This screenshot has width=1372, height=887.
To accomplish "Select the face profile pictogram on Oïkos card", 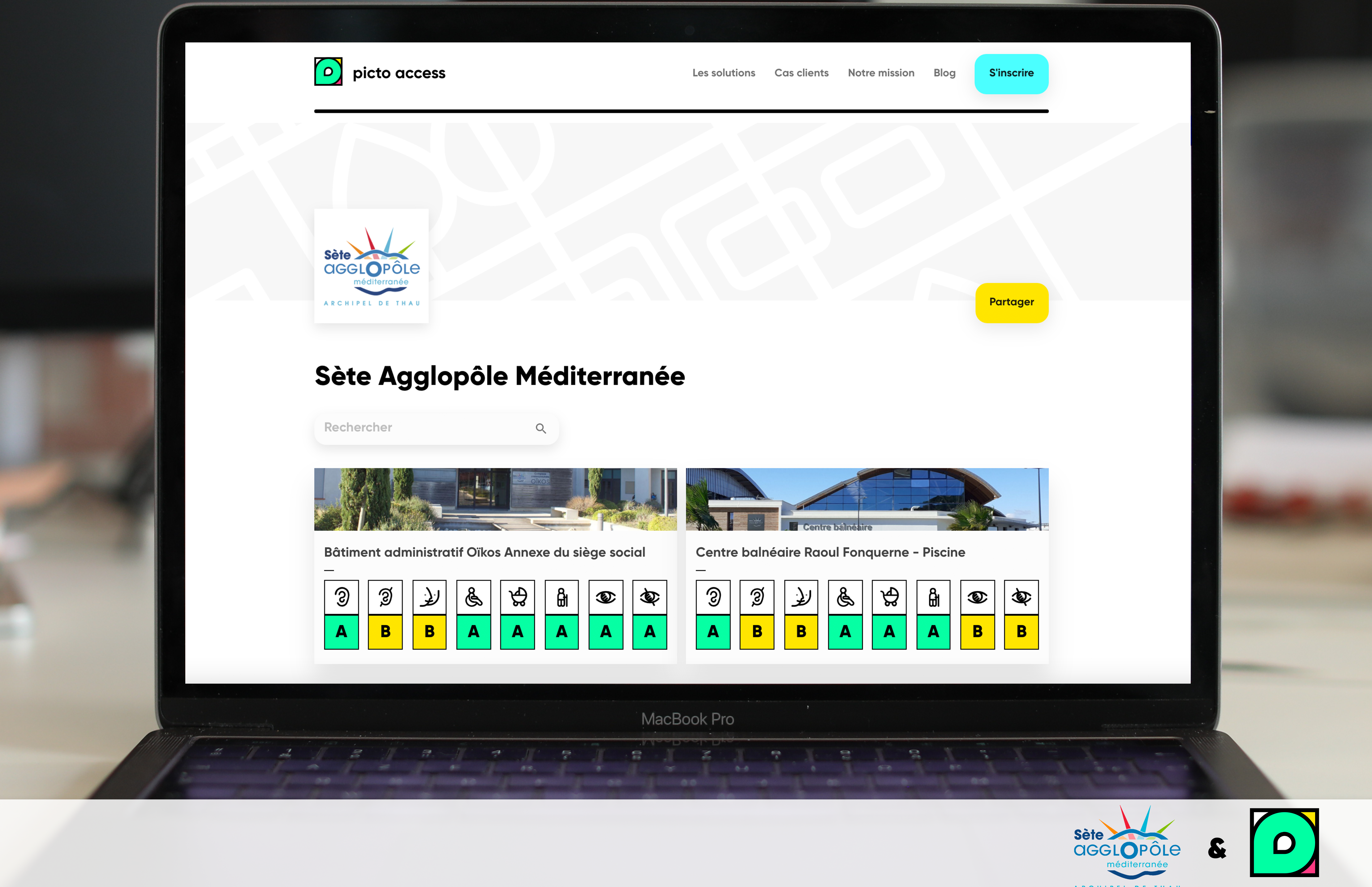I will [429, 597].
